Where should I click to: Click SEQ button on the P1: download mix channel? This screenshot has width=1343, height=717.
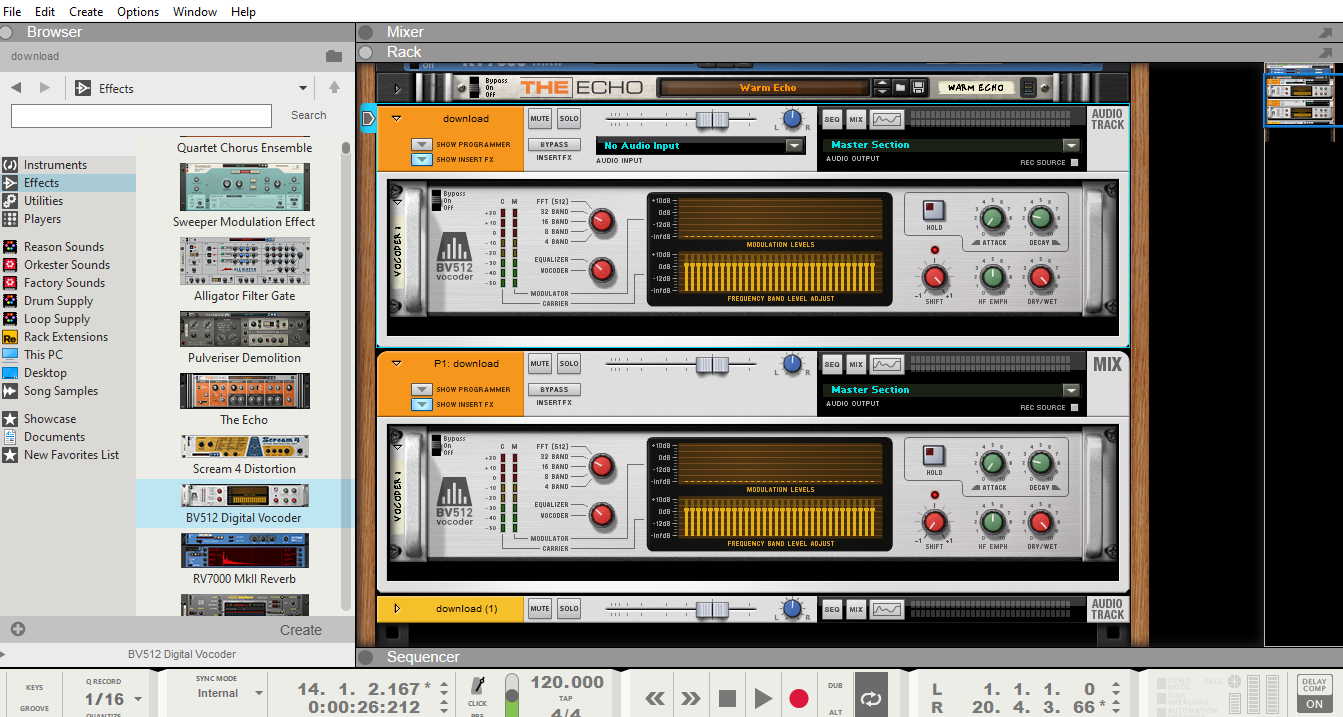832,365
